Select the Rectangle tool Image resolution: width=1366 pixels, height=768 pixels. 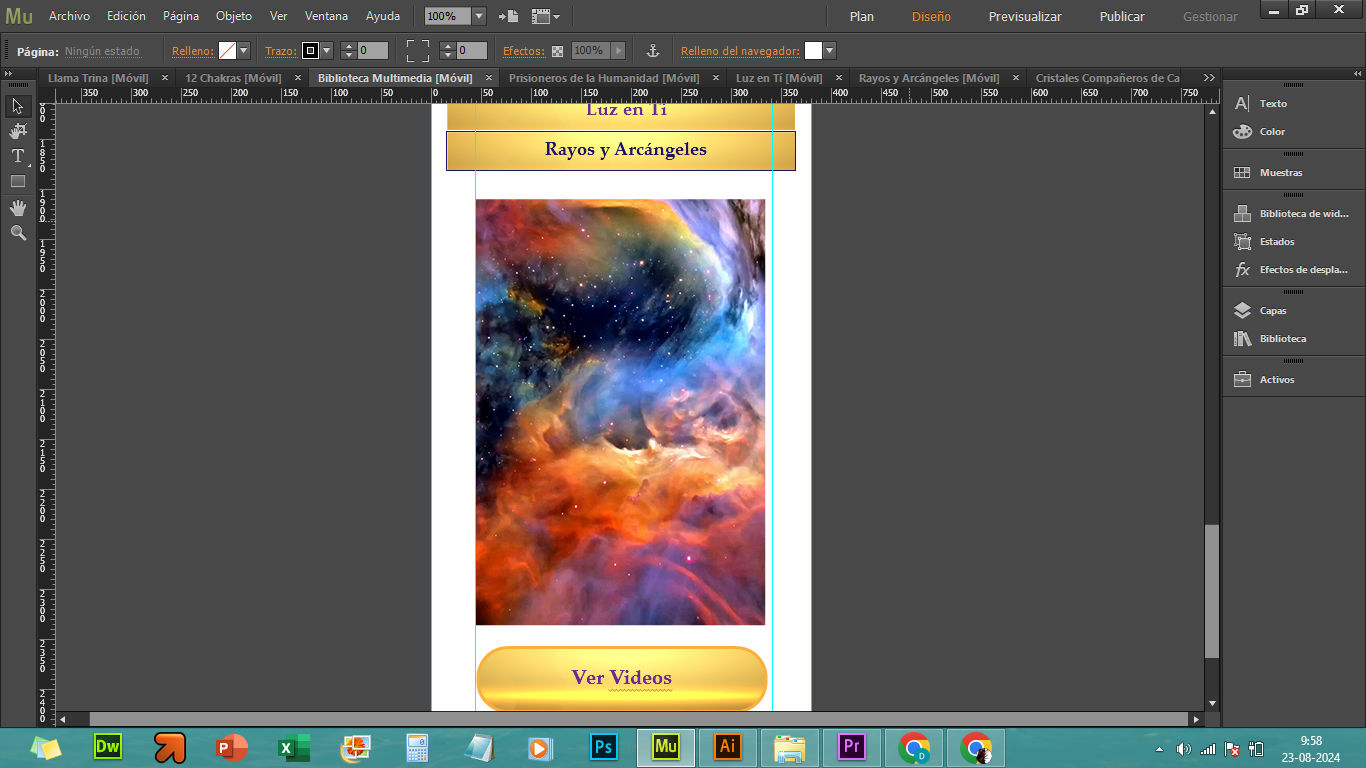(x=18, y=181)
